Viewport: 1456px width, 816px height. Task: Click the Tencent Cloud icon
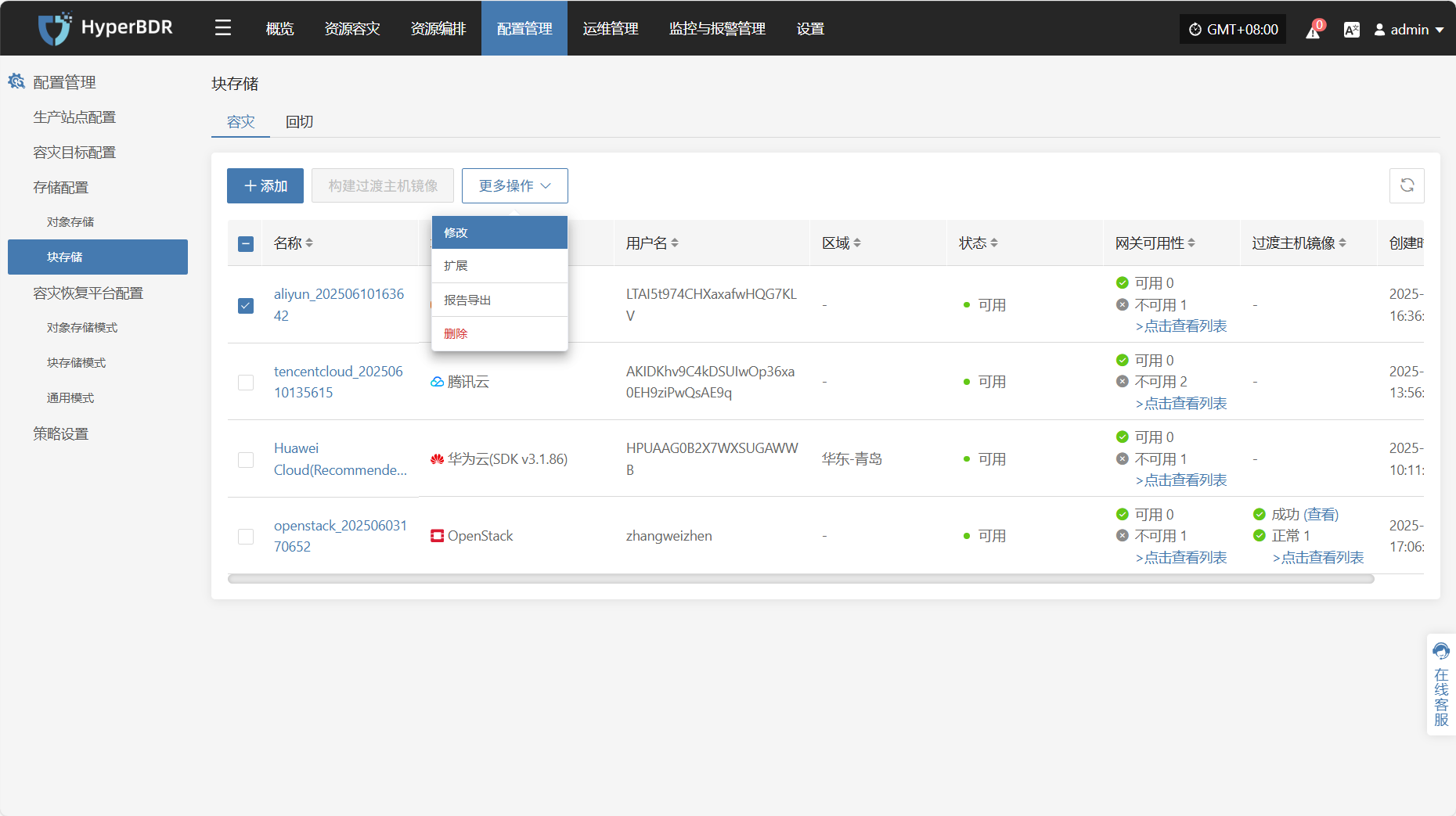(x=438, y=382)
